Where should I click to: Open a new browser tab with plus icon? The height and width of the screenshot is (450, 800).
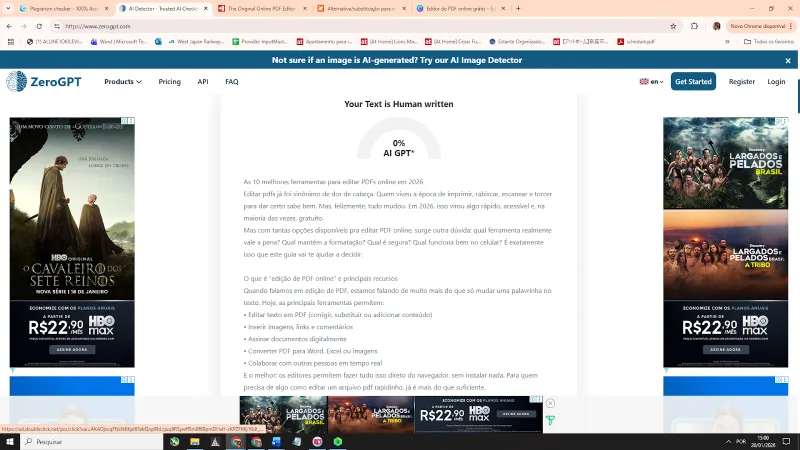(x=517, y=8)
